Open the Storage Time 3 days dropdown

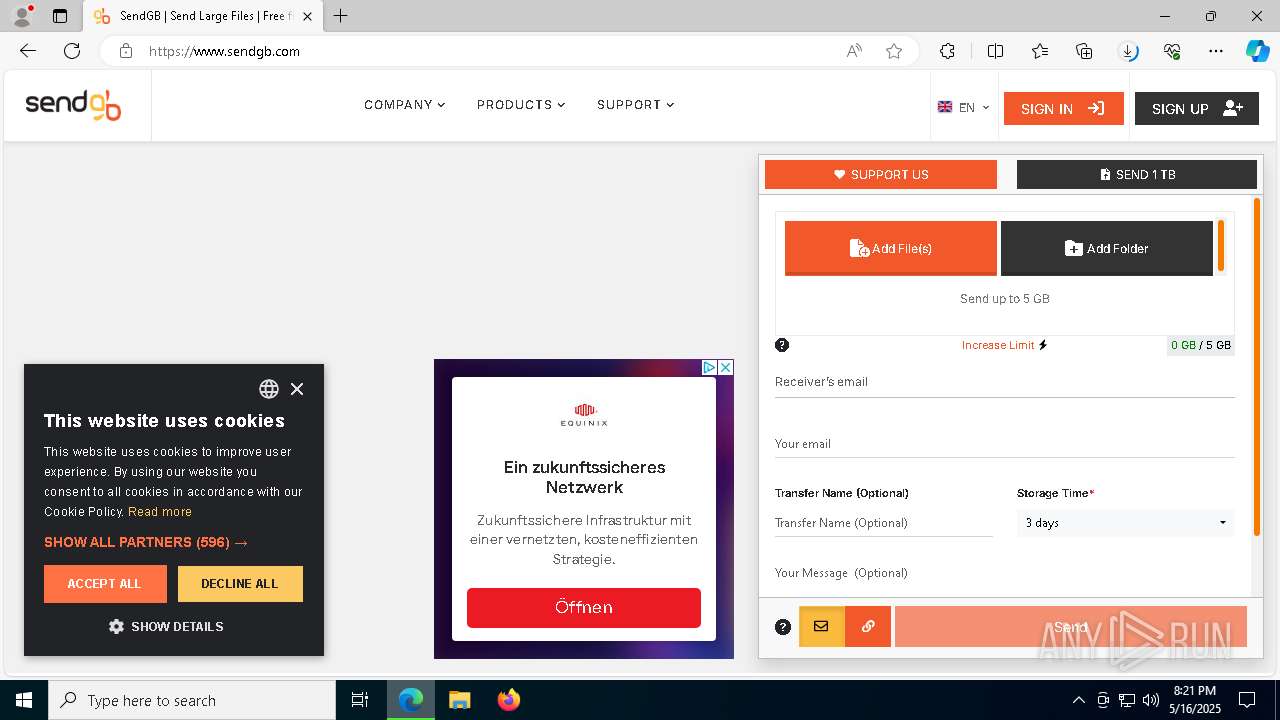click(1125, 523)
